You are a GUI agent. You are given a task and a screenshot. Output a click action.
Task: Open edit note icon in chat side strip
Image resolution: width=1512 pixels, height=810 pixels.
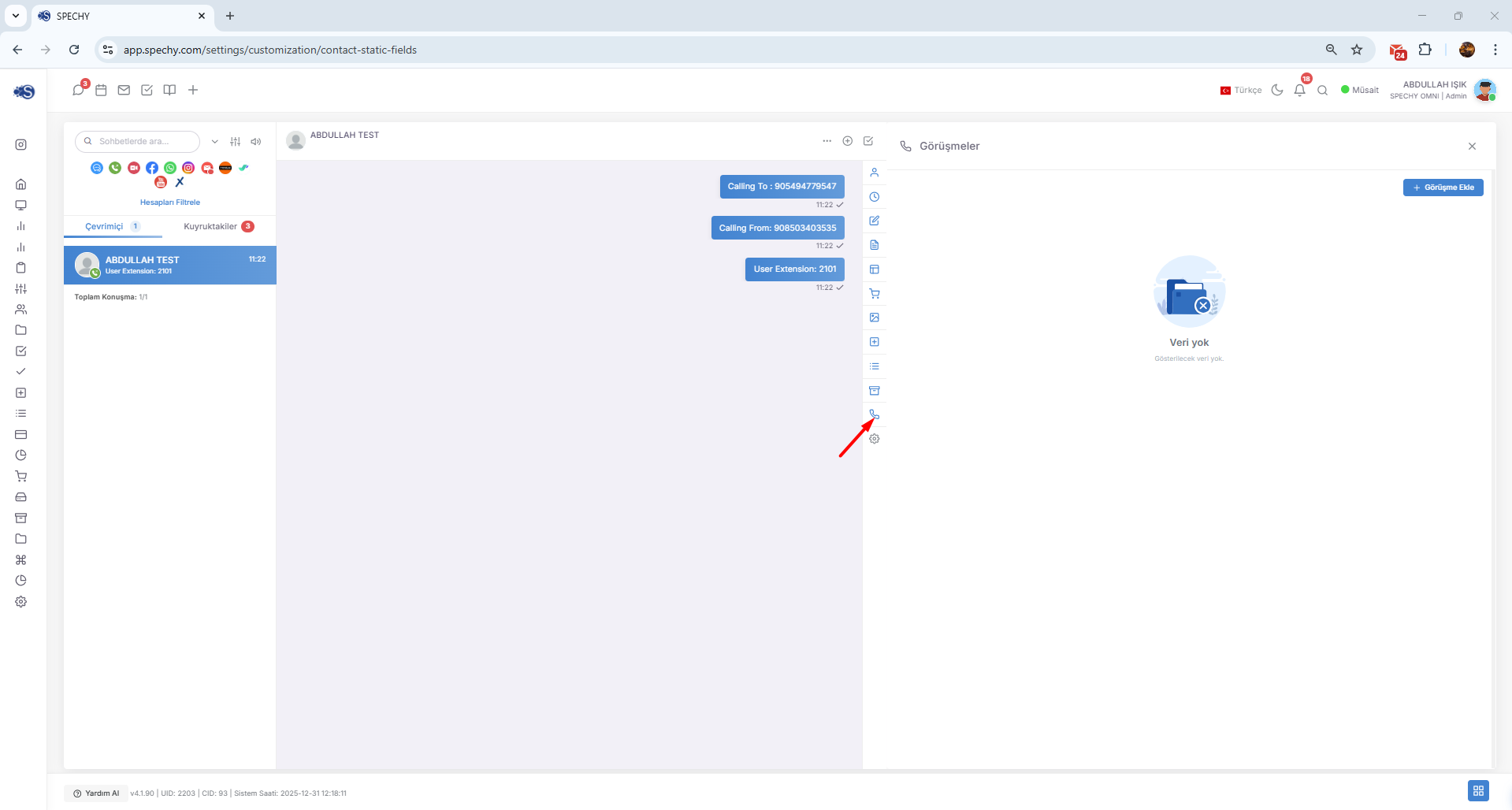click(875, 221)
